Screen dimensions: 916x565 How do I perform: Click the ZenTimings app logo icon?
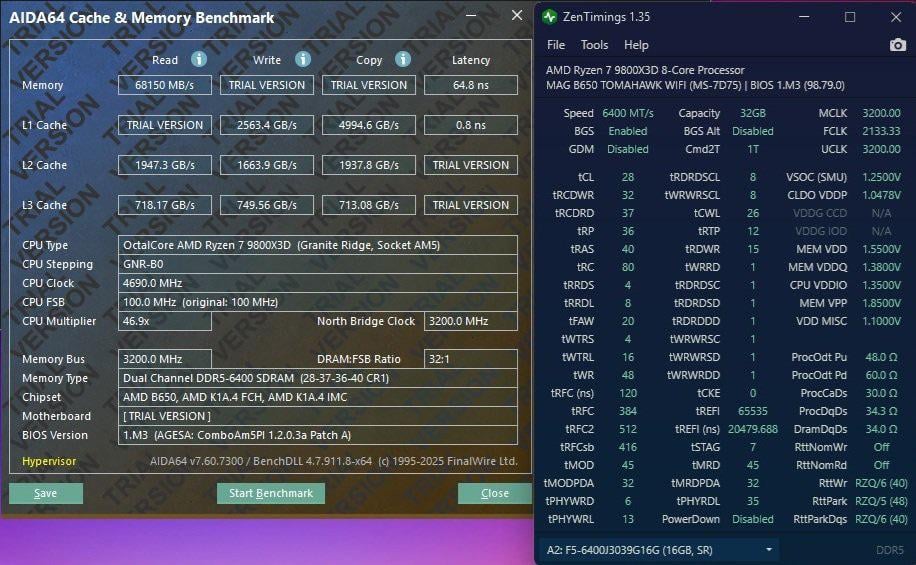pos(550,17)
